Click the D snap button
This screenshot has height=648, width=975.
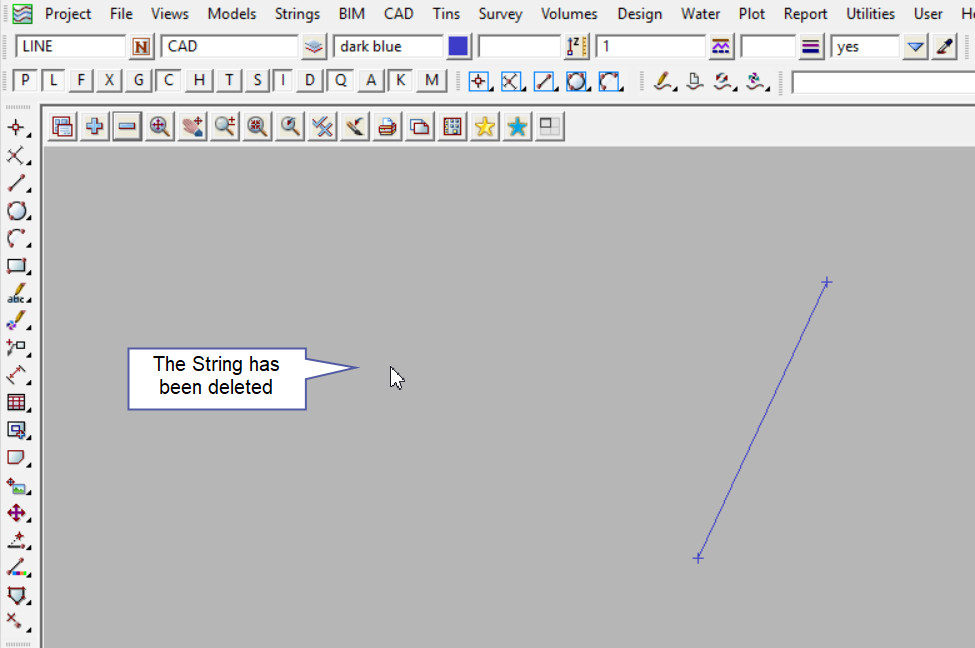(x=310, y=80)
